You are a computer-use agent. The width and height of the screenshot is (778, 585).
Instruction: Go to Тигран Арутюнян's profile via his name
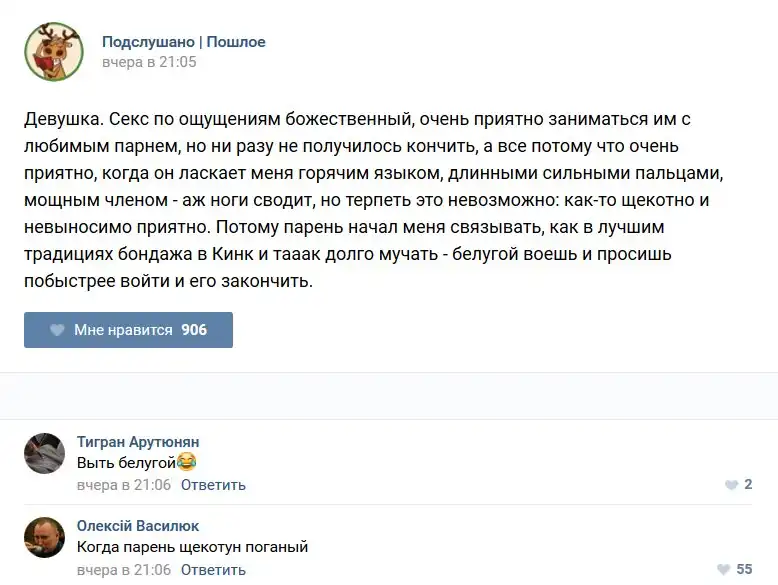[x=138, y=442]
